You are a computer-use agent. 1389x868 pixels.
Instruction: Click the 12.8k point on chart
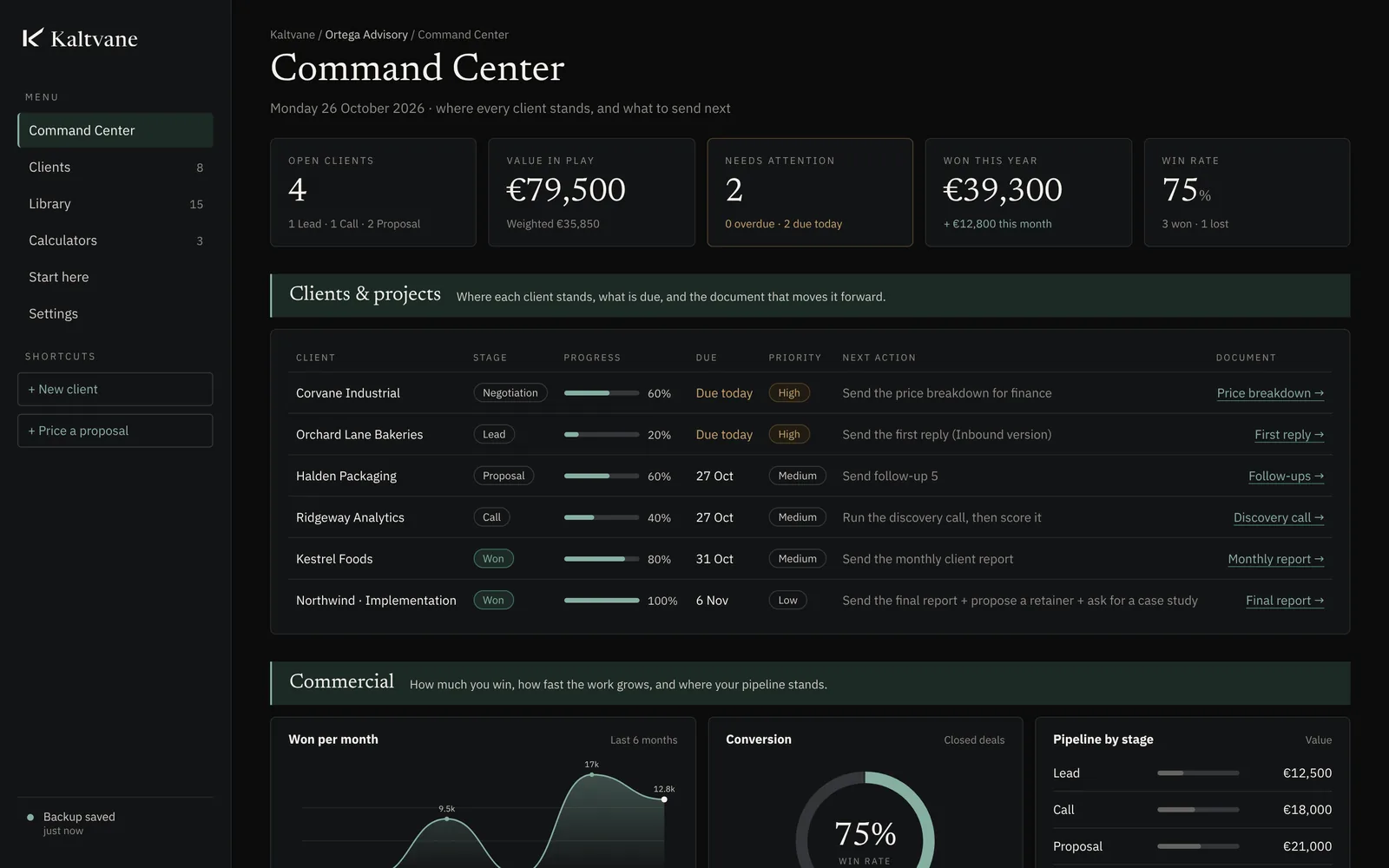click(x=664, y=799)
